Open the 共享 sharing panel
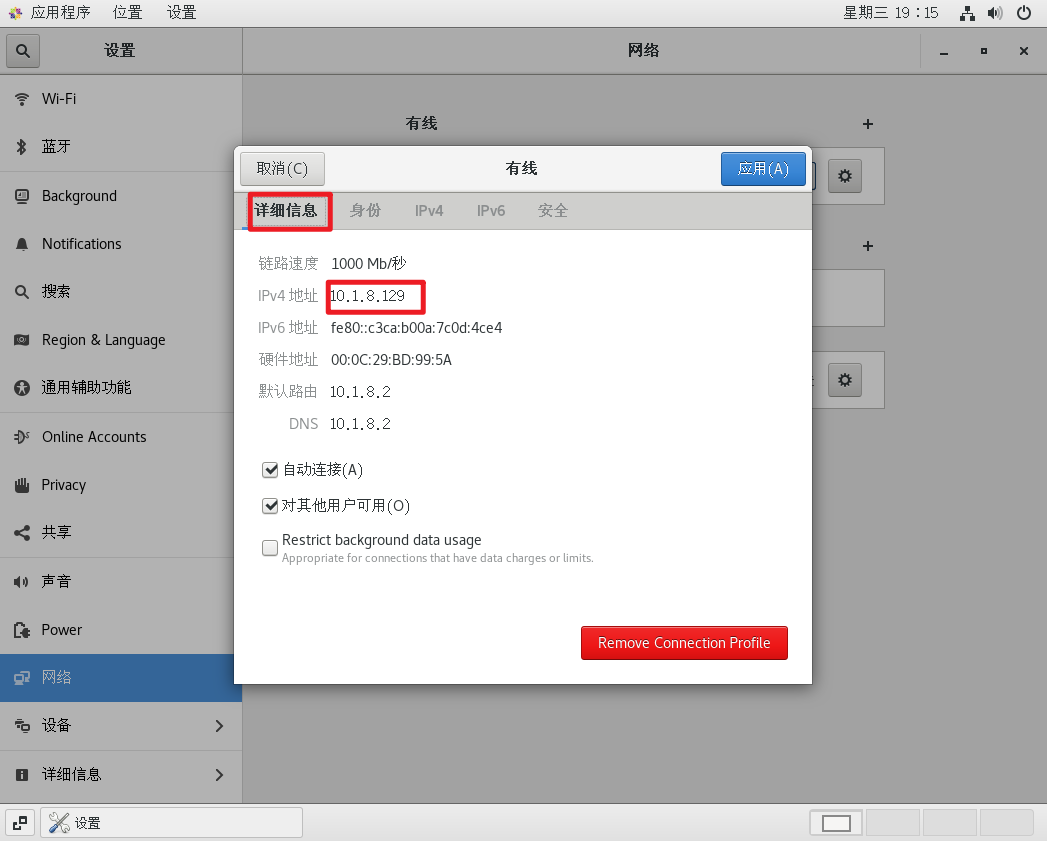The height and width of the screenshot is (841, 1047). (121, 532)
